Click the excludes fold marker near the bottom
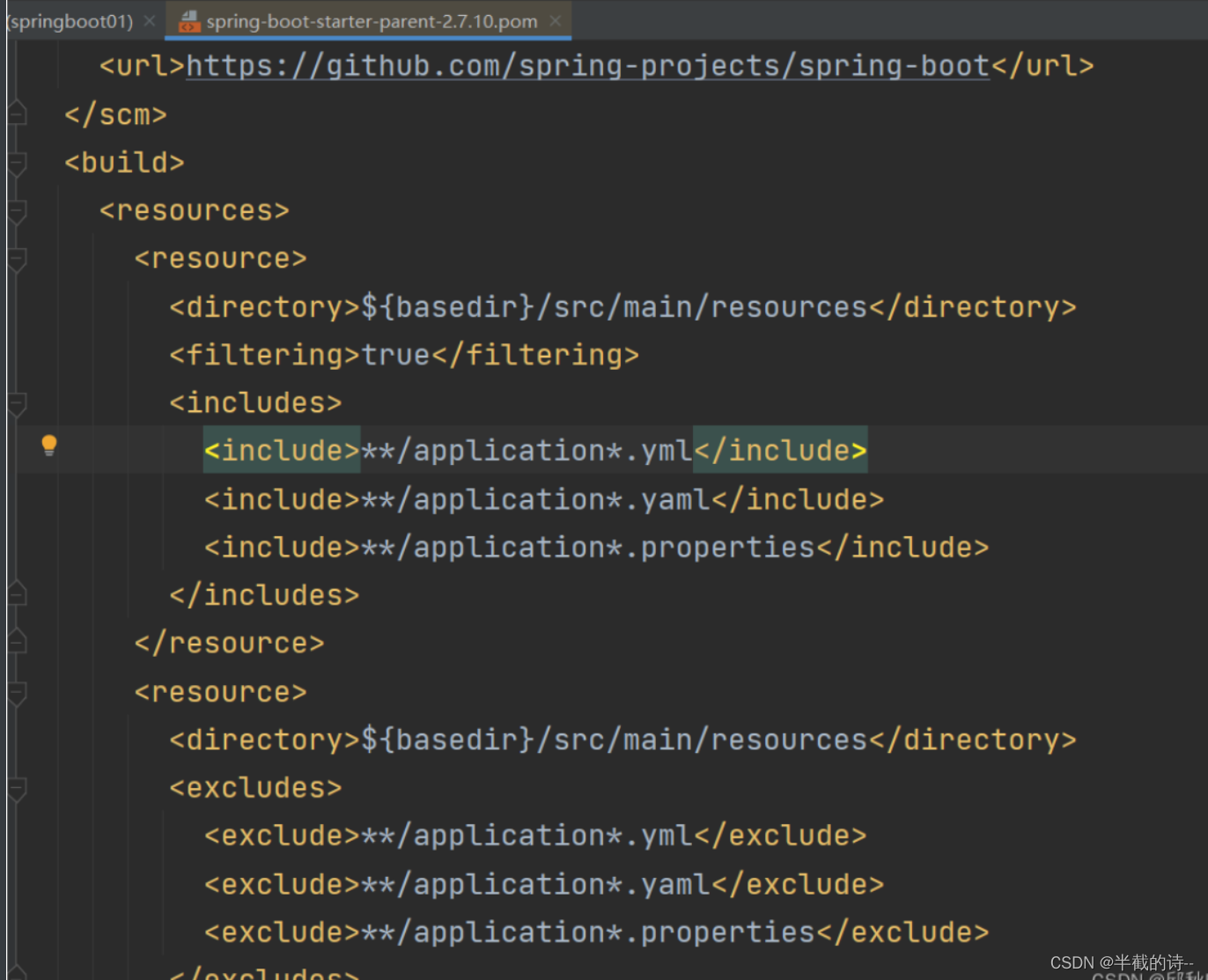 [18, 973]
